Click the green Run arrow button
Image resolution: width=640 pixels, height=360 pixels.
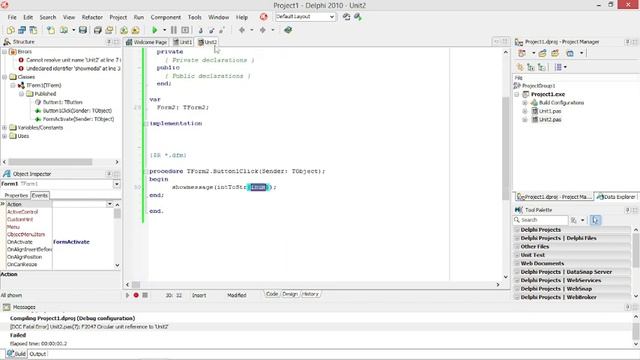pyautogui.click(x=155, y=30)
